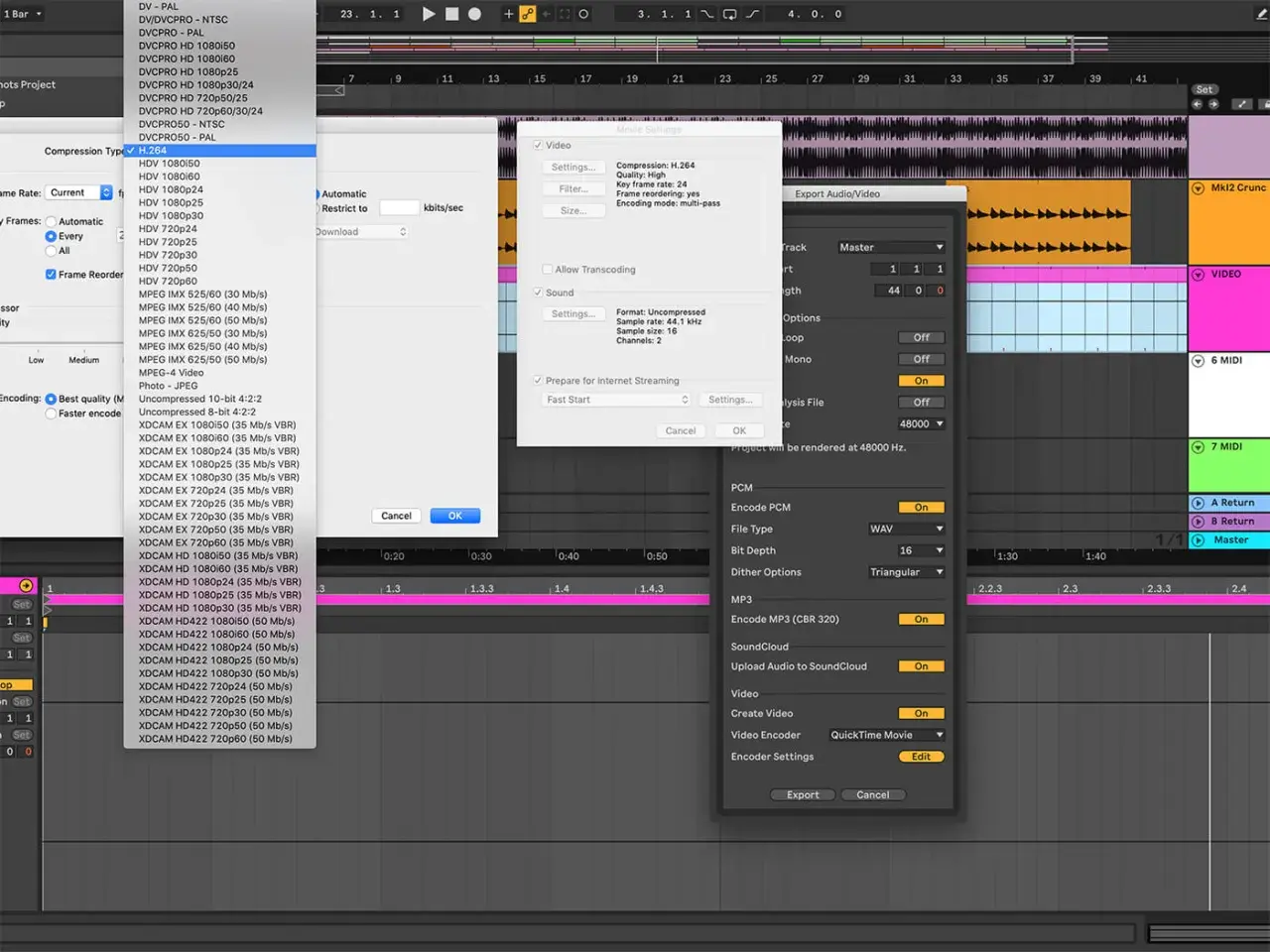The height and width of the screenshot is (952, 1270).
Task: Click the Punch-In switch icon
Action: click(x=706, y=14)
